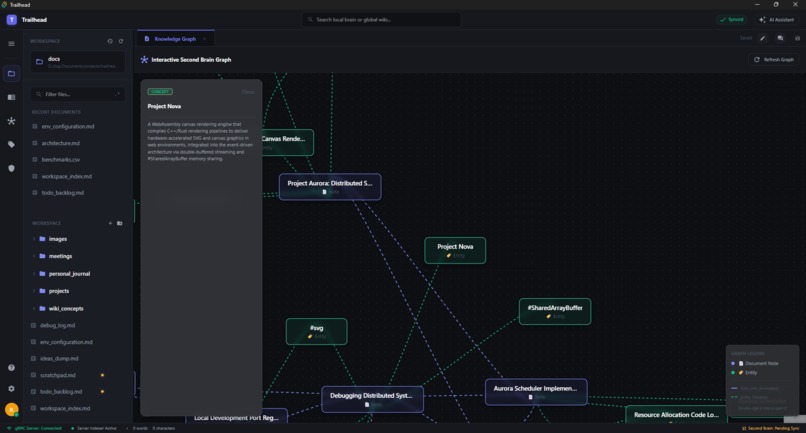Viewport: 806px width, 433px height.
Task: Click the unsaved dot on scratchpad.md
Action: 102,375
